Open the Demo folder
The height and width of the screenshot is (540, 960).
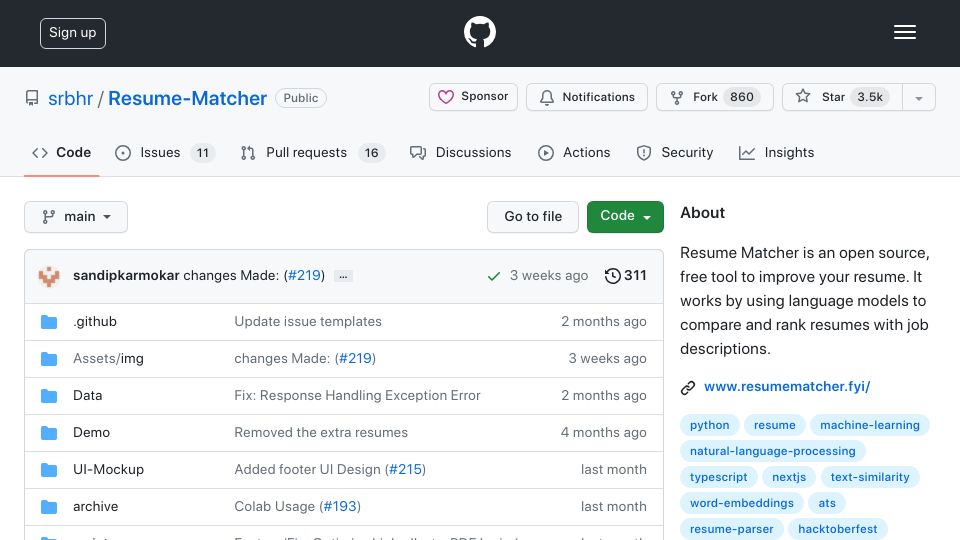91,432
